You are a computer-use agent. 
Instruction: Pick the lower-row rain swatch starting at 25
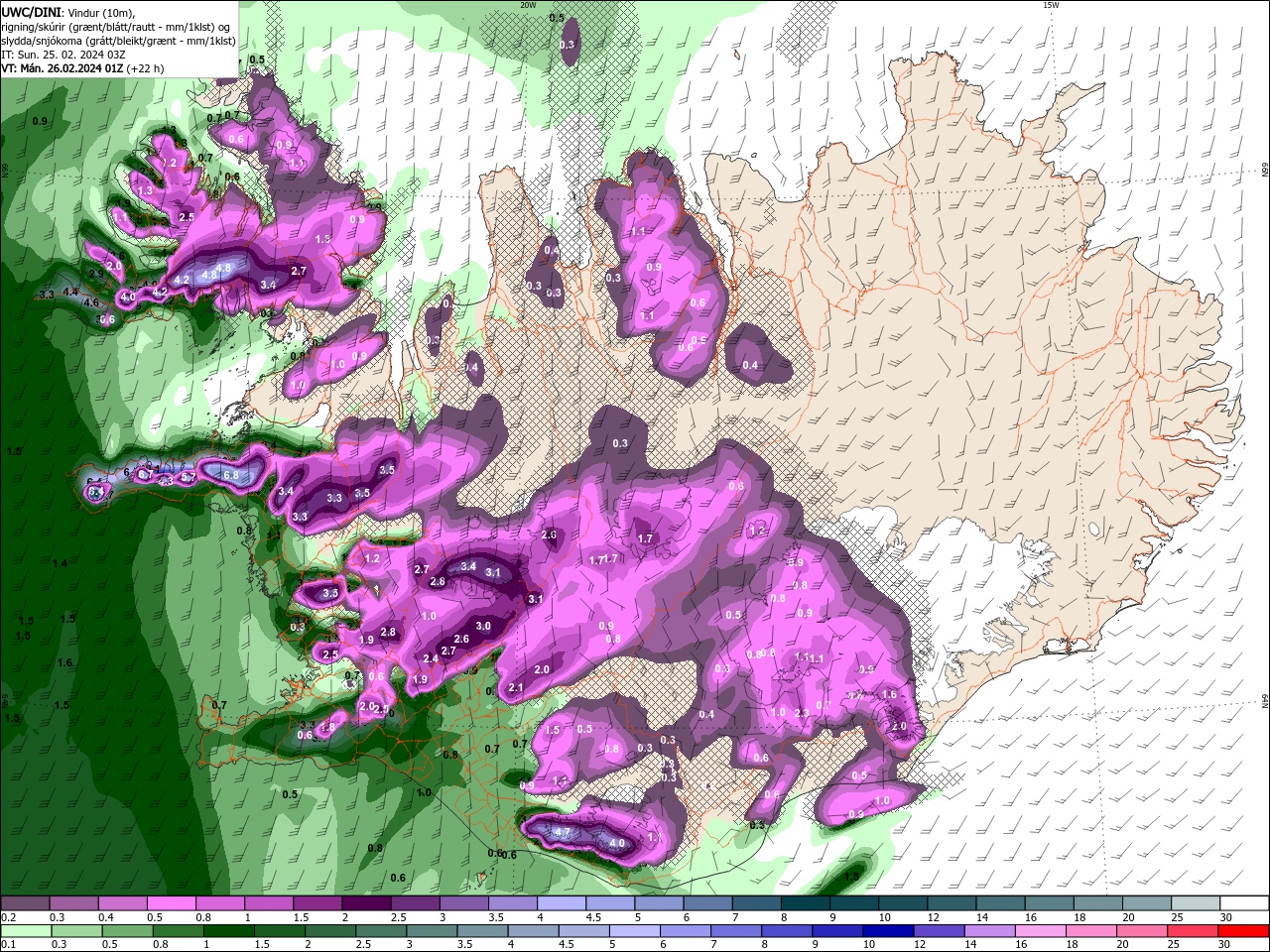[x=1194, y=931]
